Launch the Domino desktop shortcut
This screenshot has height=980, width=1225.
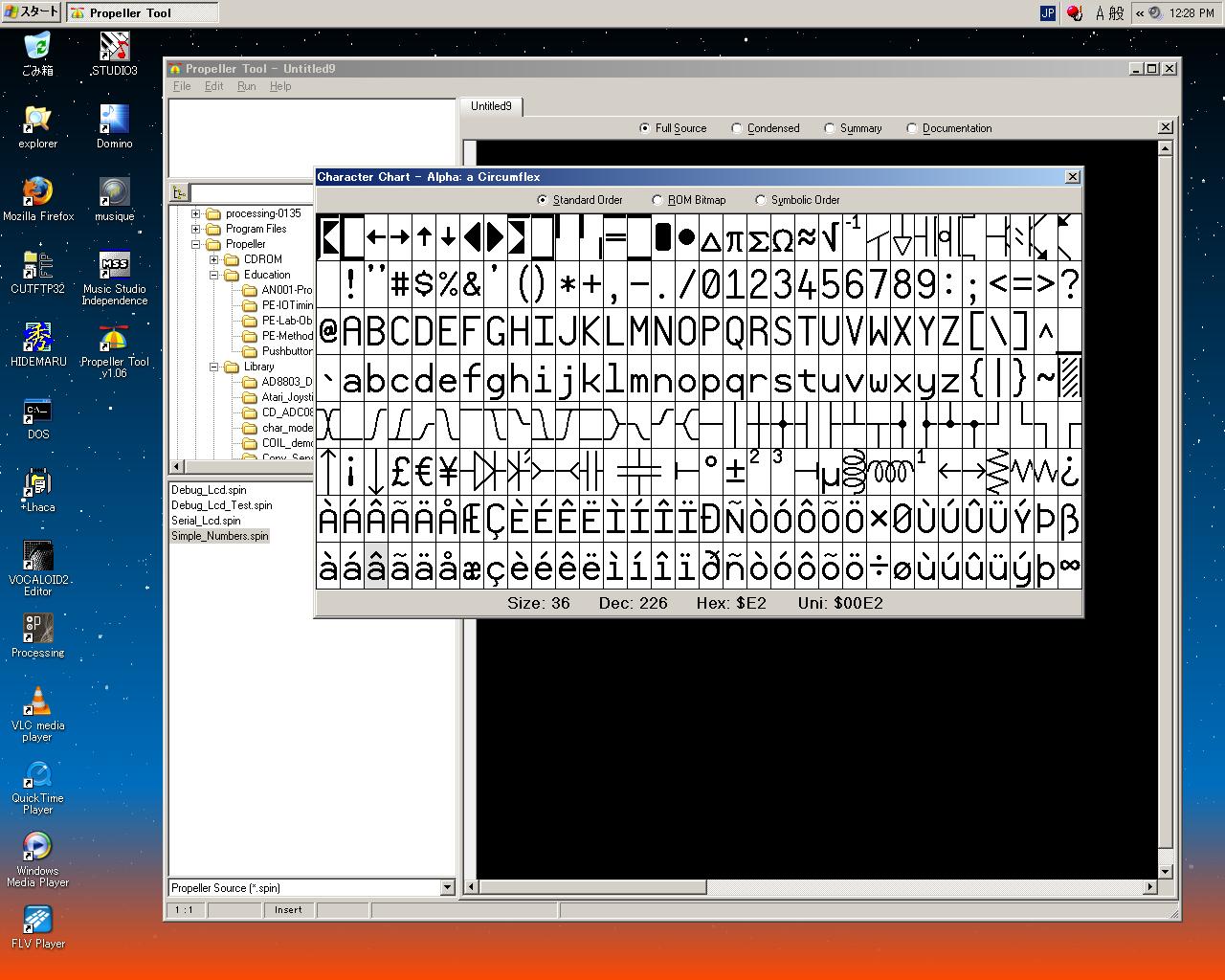(x=114, y=126)
